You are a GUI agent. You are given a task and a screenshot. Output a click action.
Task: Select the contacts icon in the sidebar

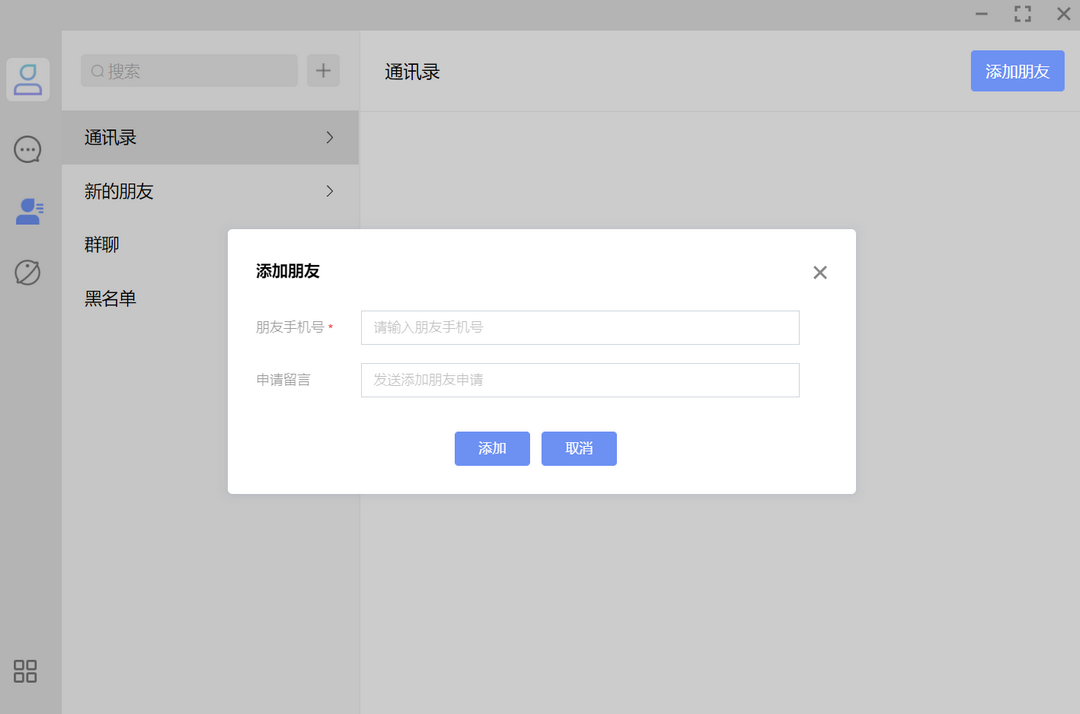[x=27, y=211]
